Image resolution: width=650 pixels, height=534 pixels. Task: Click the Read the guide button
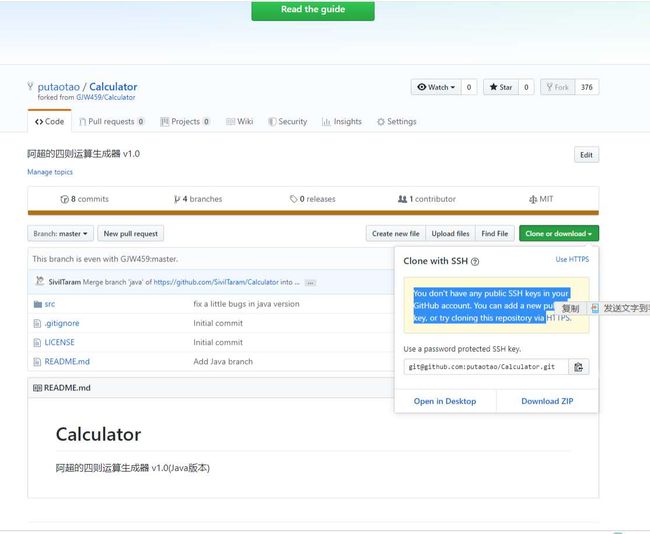click(x=313, y=10)
